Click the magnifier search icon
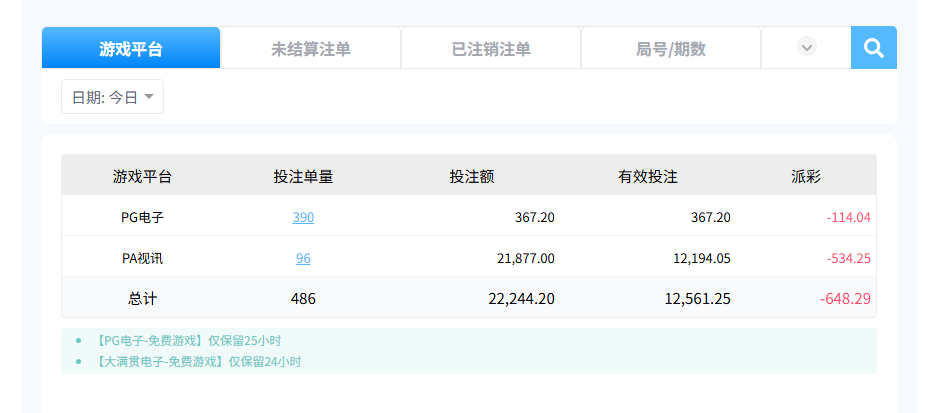 [x=873, y=47]
